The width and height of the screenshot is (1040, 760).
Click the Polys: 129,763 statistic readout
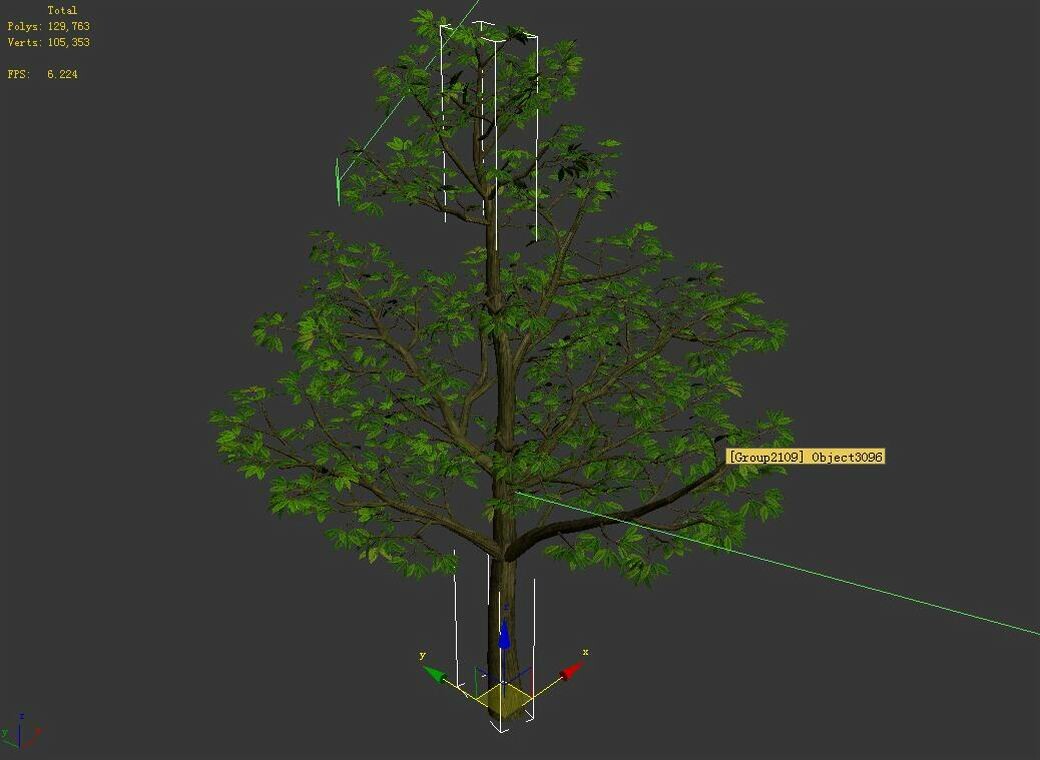(x=48, y=27)
